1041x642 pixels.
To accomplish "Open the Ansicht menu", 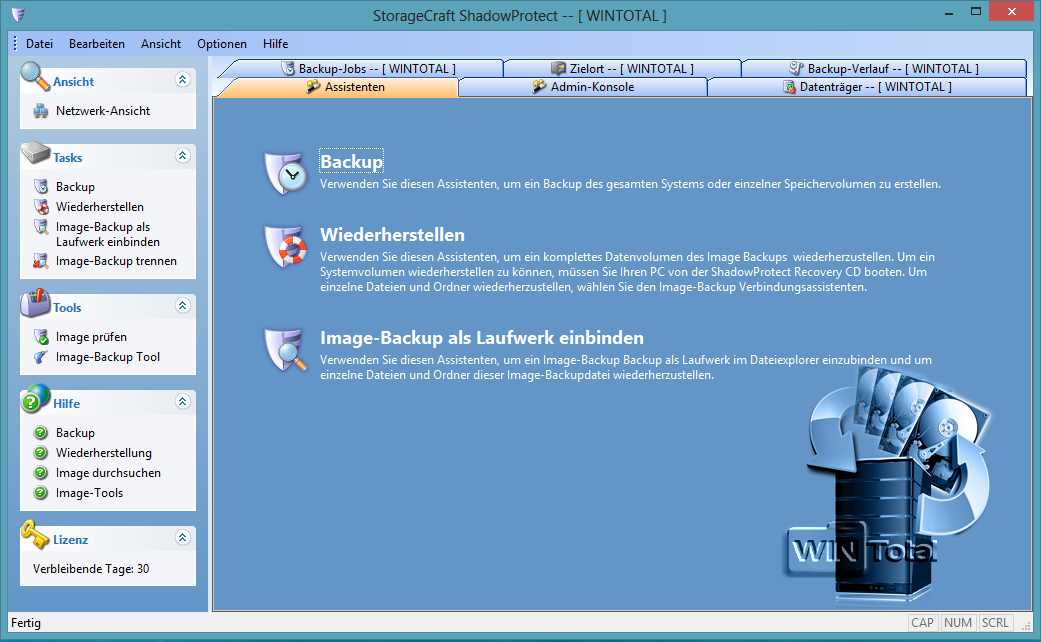I will coord(161,44).
